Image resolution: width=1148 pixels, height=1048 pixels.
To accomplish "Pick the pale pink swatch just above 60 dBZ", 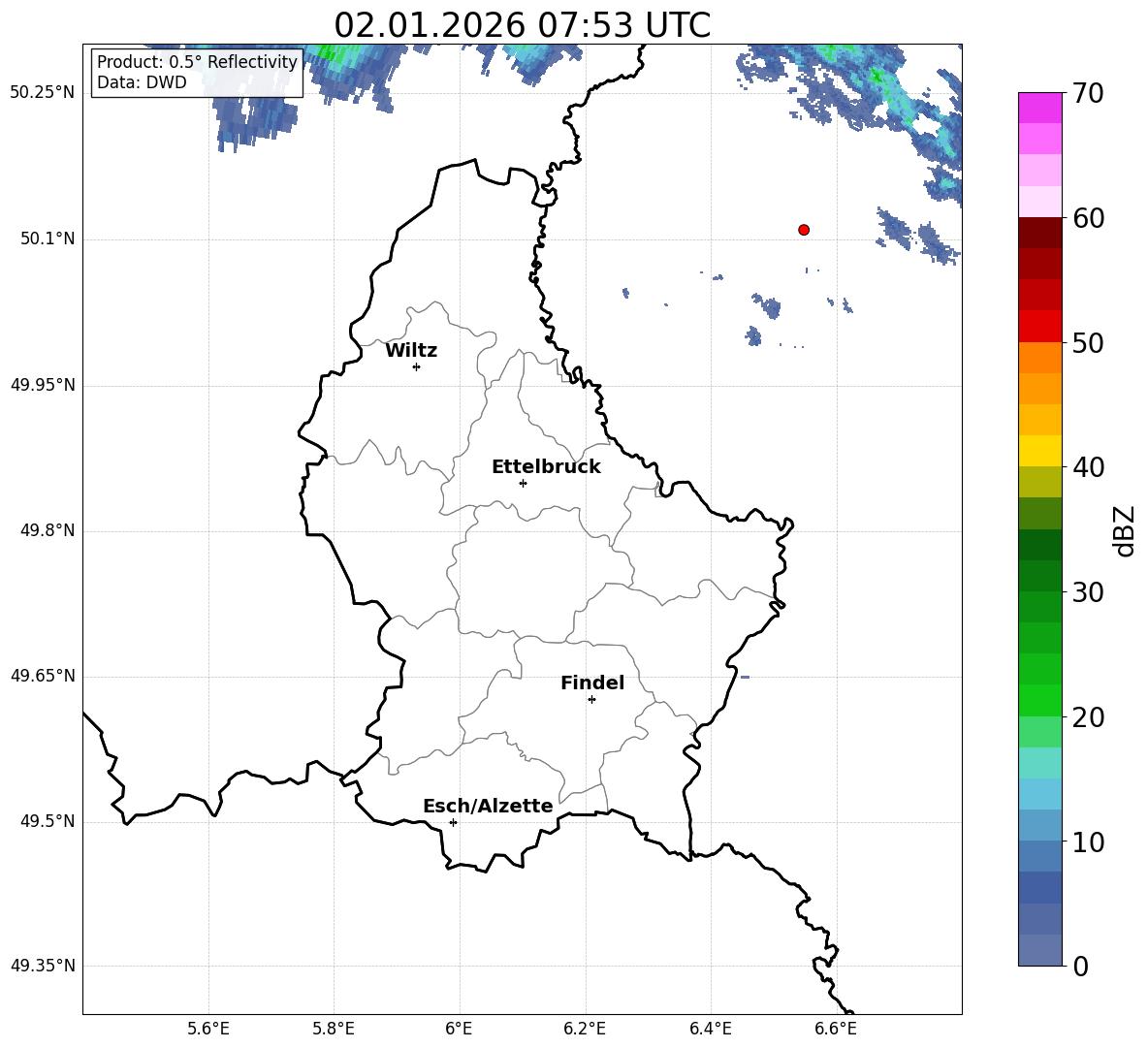I will [1039, 202].
